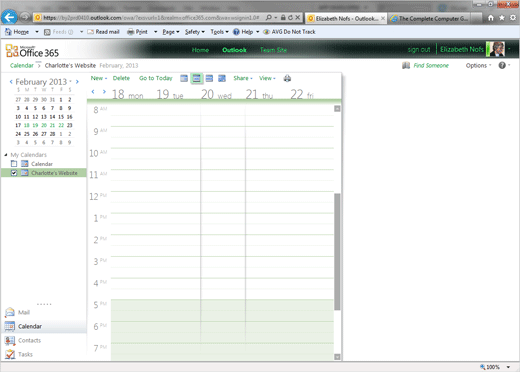The width and height of the screenshot is (520, 372).
Task: Click the Calendar breadcrumb link
Action: (x=22, y=66)
